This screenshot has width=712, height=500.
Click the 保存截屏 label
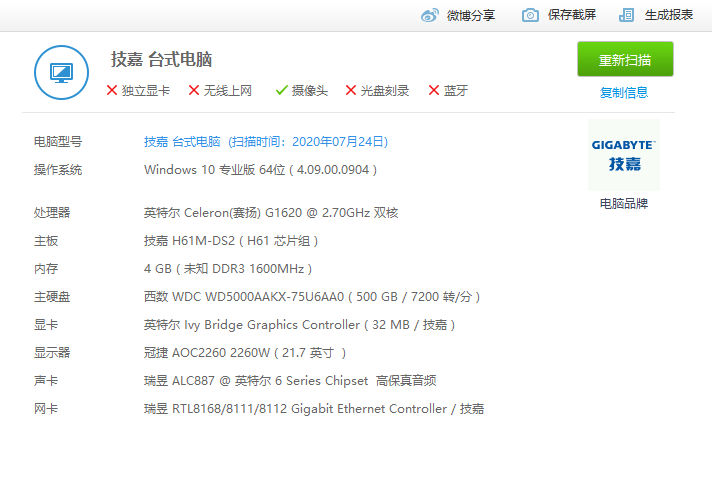pyautogui.click(x=572, y=15)
